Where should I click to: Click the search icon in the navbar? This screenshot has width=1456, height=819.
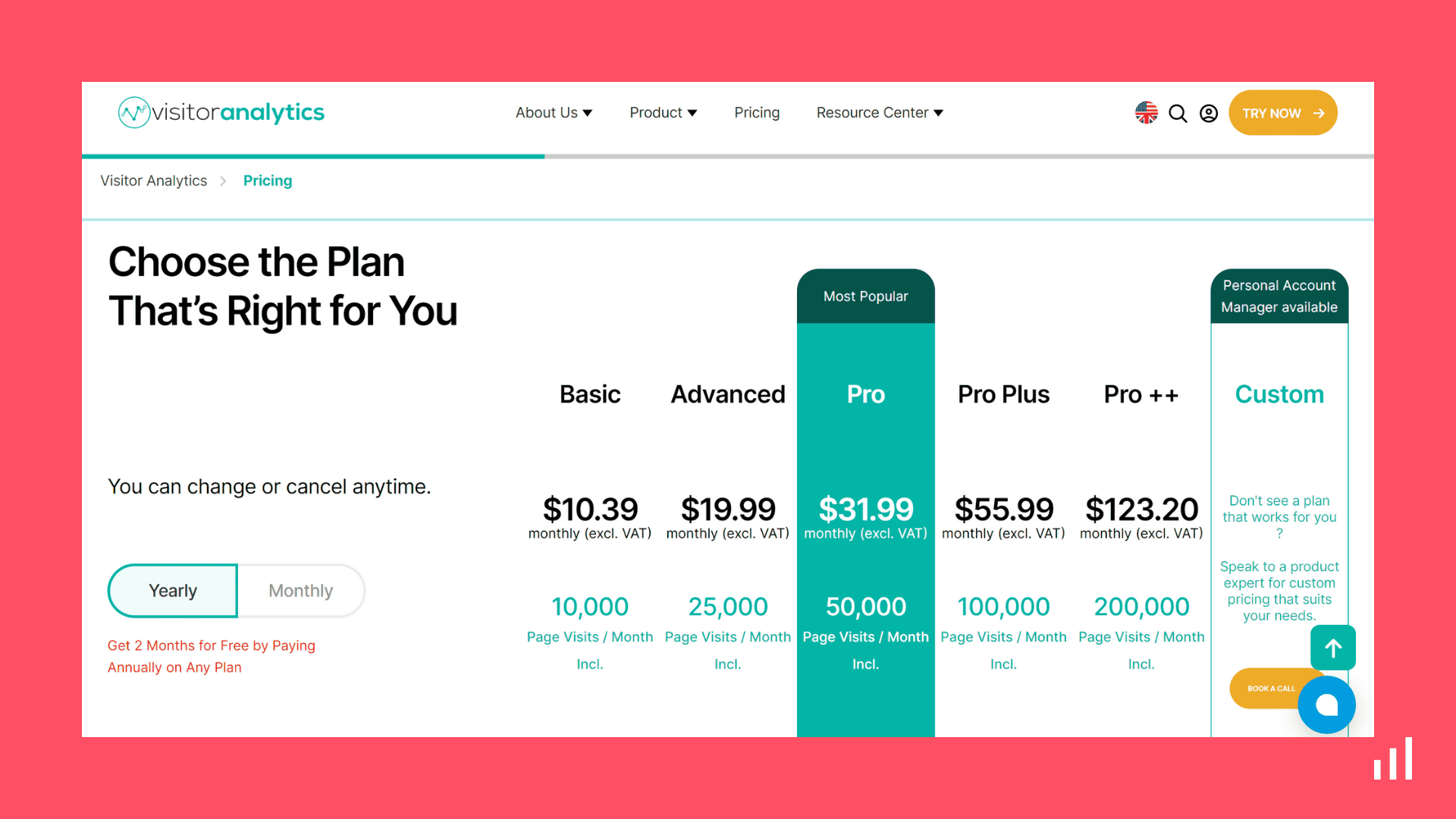coord(1178,113)
